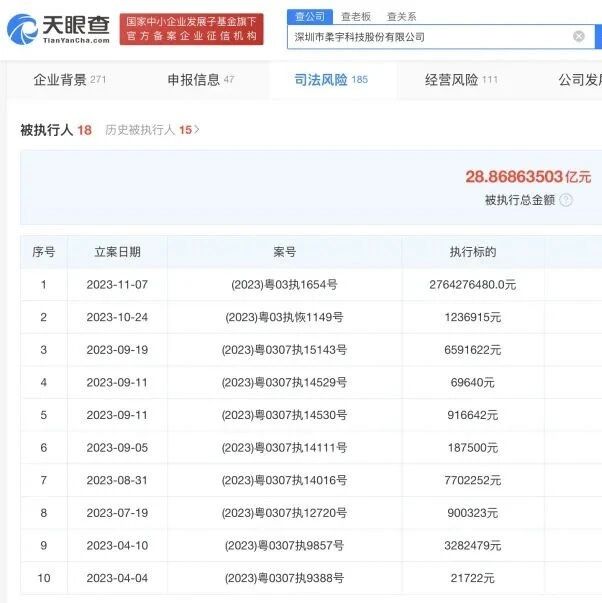
Task: Click the amount 900323元
Action: pyautogui.click(x=473, y=513)
